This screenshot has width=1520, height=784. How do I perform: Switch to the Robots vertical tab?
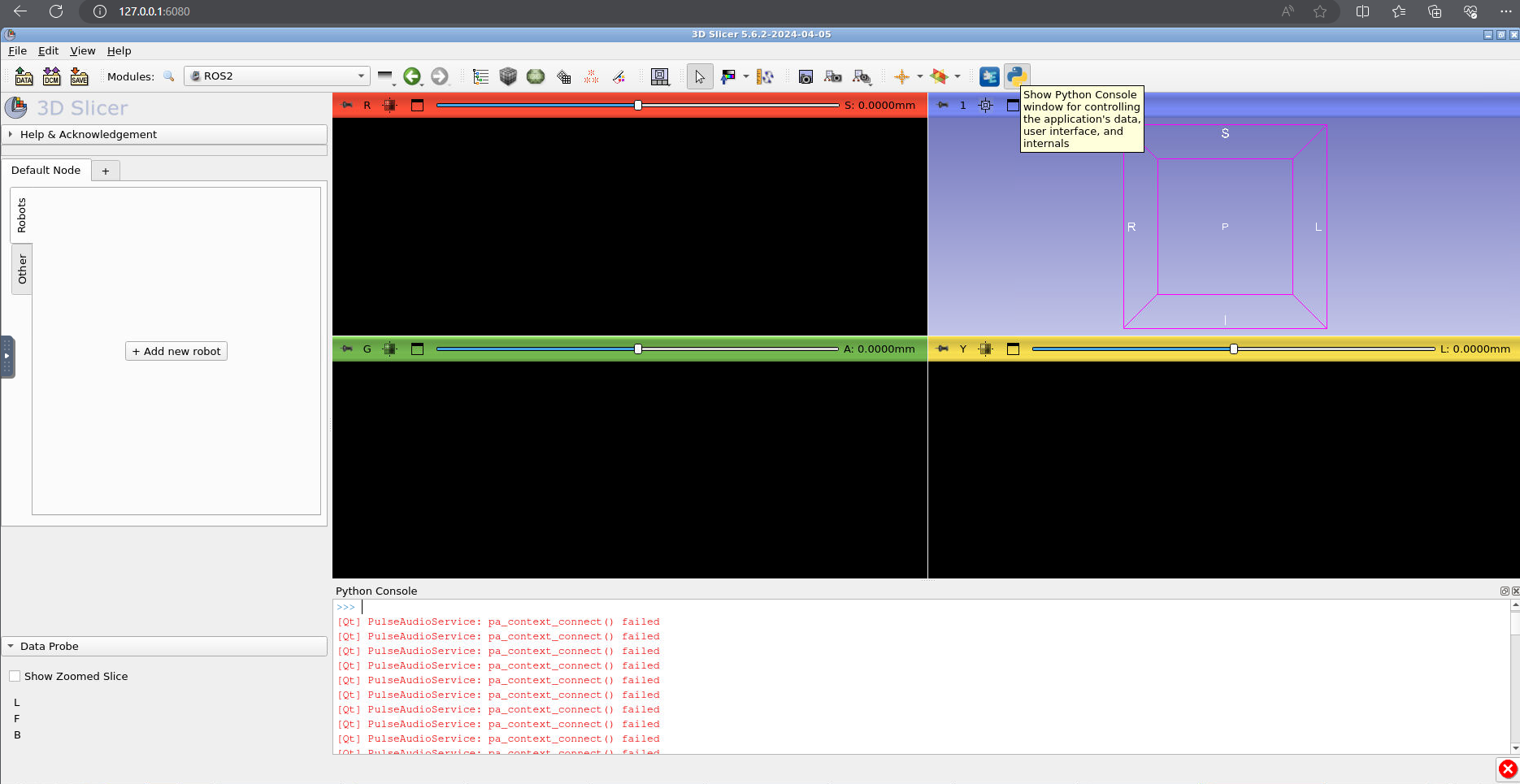pyautogui.click(x=22, y=215)
